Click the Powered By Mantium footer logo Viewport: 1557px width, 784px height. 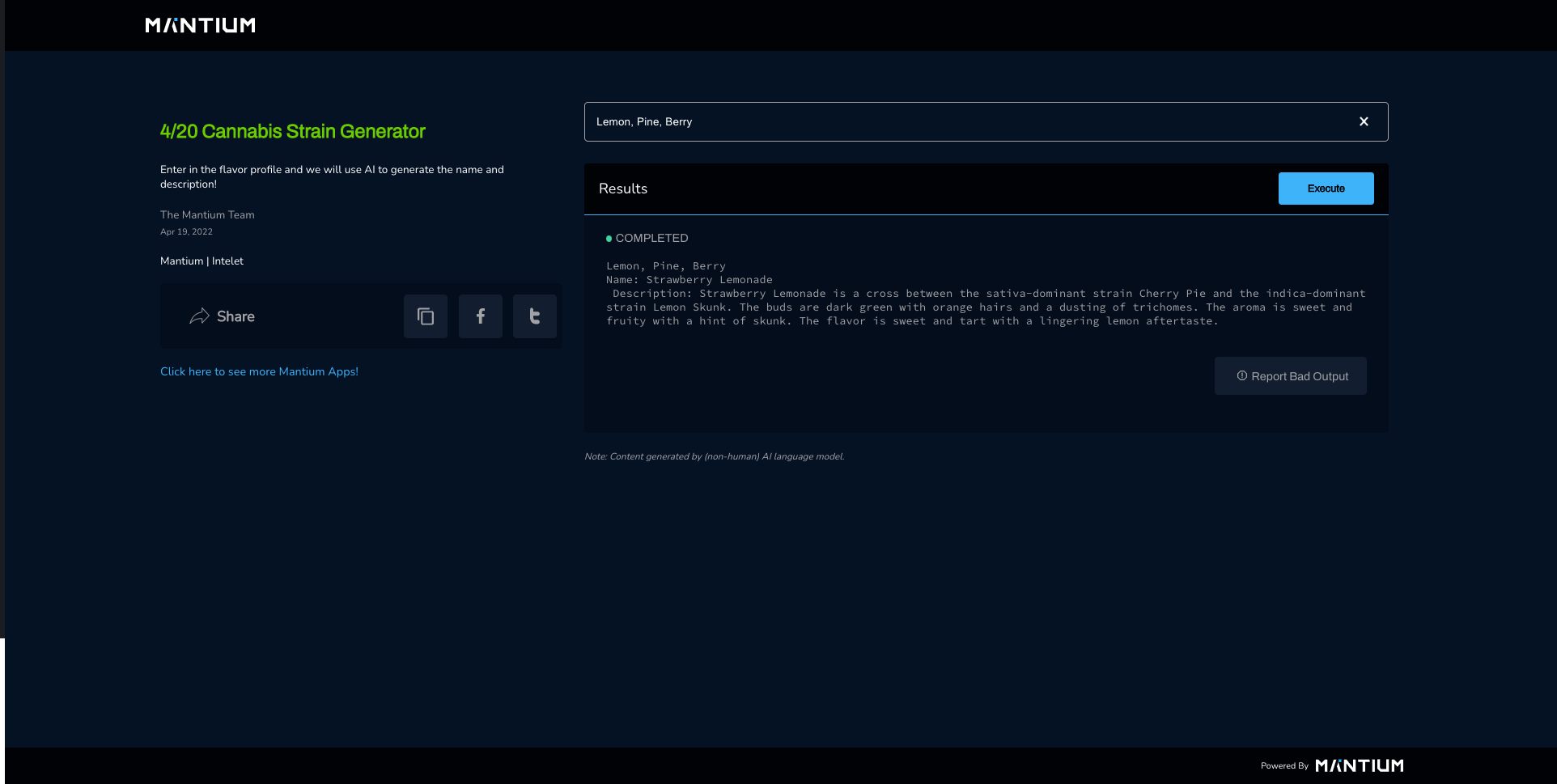click(x=1360, y=765)
